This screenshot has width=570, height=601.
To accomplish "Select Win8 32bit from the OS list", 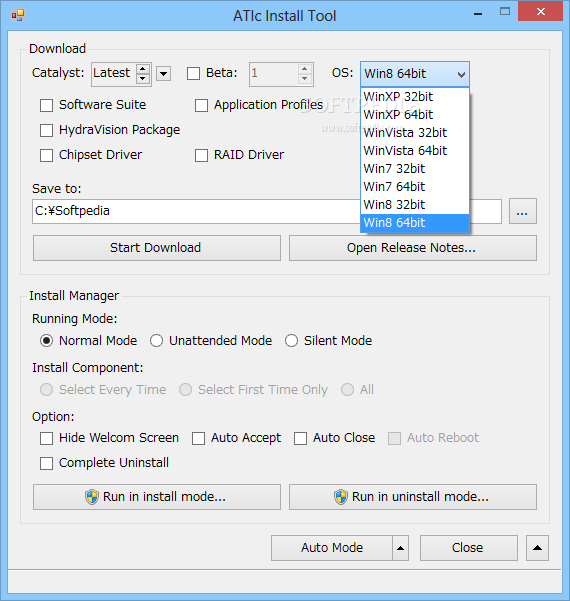I will pos(415,205).
